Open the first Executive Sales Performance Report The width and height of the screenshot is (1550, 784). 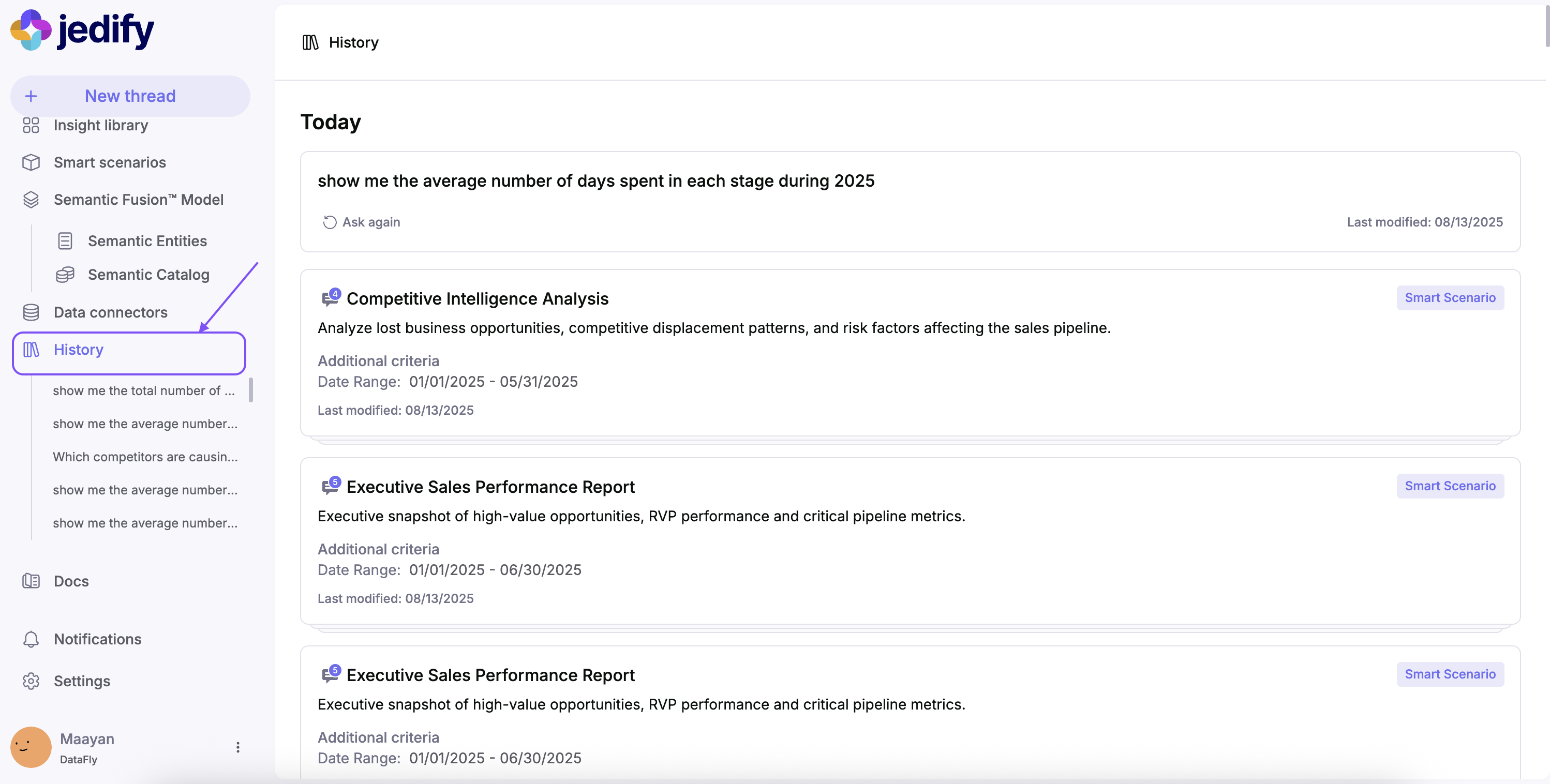click(x=490, y=487)
